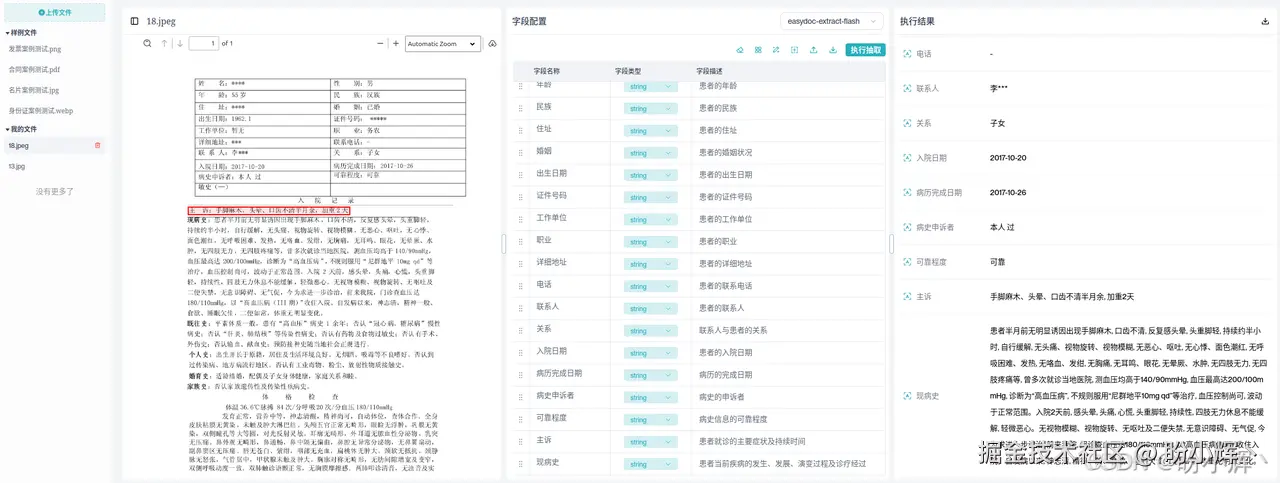Image resolution: width=1280 pixels, height=483 pixels.
Task: Click locate icon beside 电话 result
Action: click(907, 54)
